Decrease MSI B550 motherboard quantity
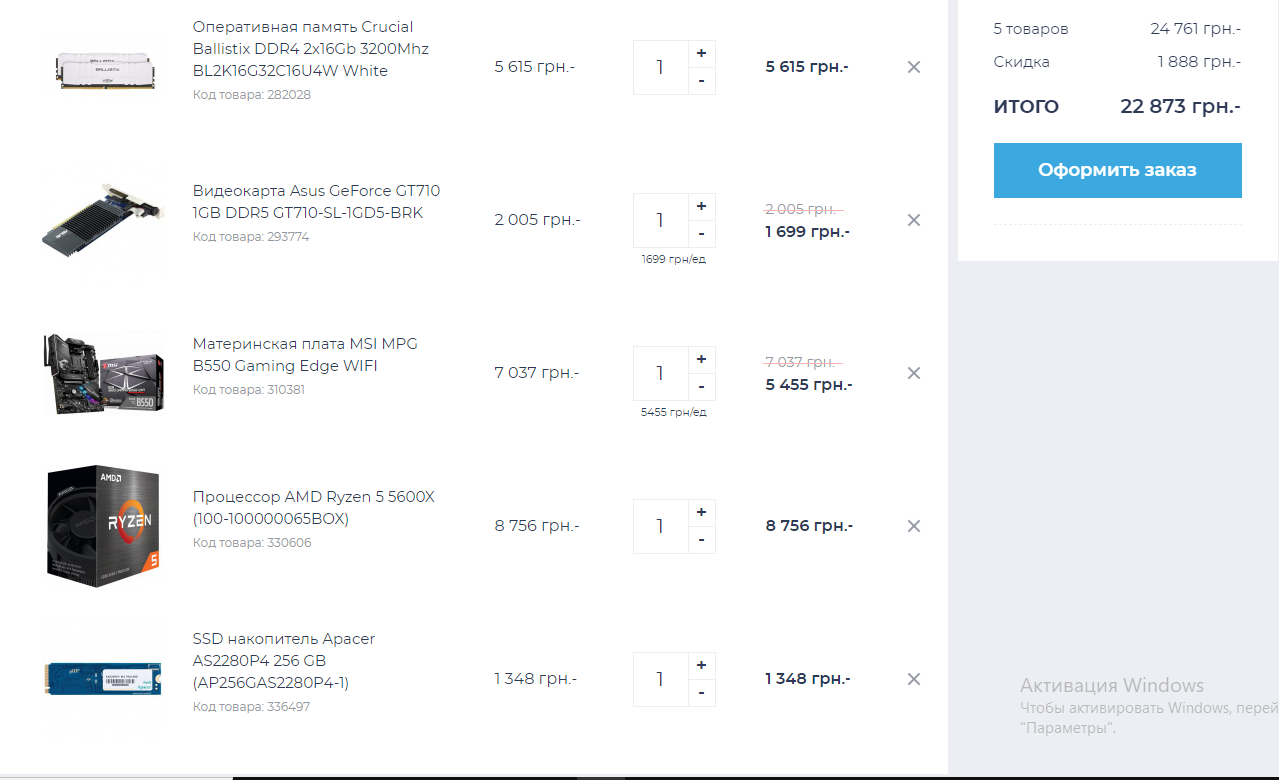Image resolution: width=1279 pixels, height=780 pixels. [x=701, y=387]
